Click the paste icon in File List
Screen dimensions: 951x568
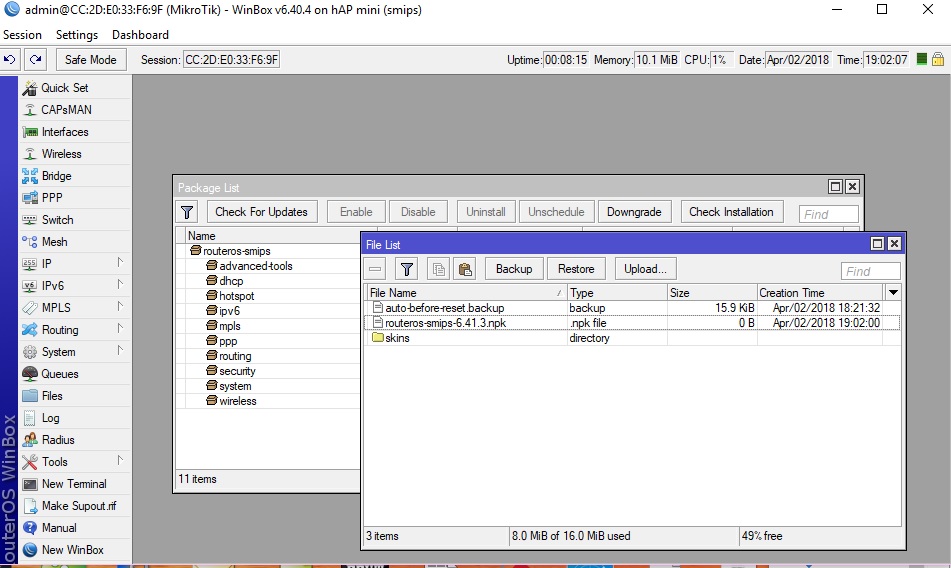[465, 269]
